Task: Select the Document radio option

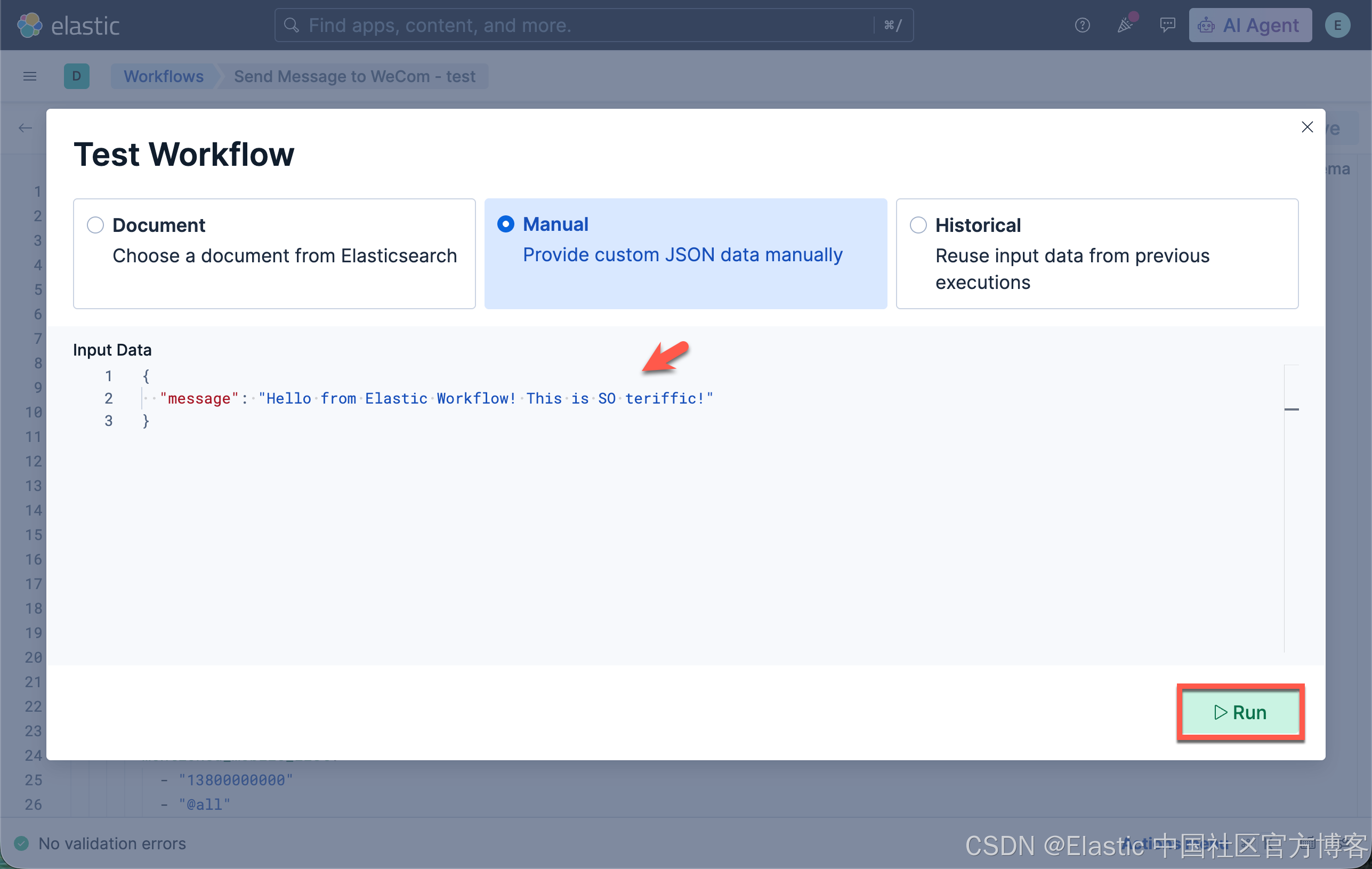Action: click(95, 225)
